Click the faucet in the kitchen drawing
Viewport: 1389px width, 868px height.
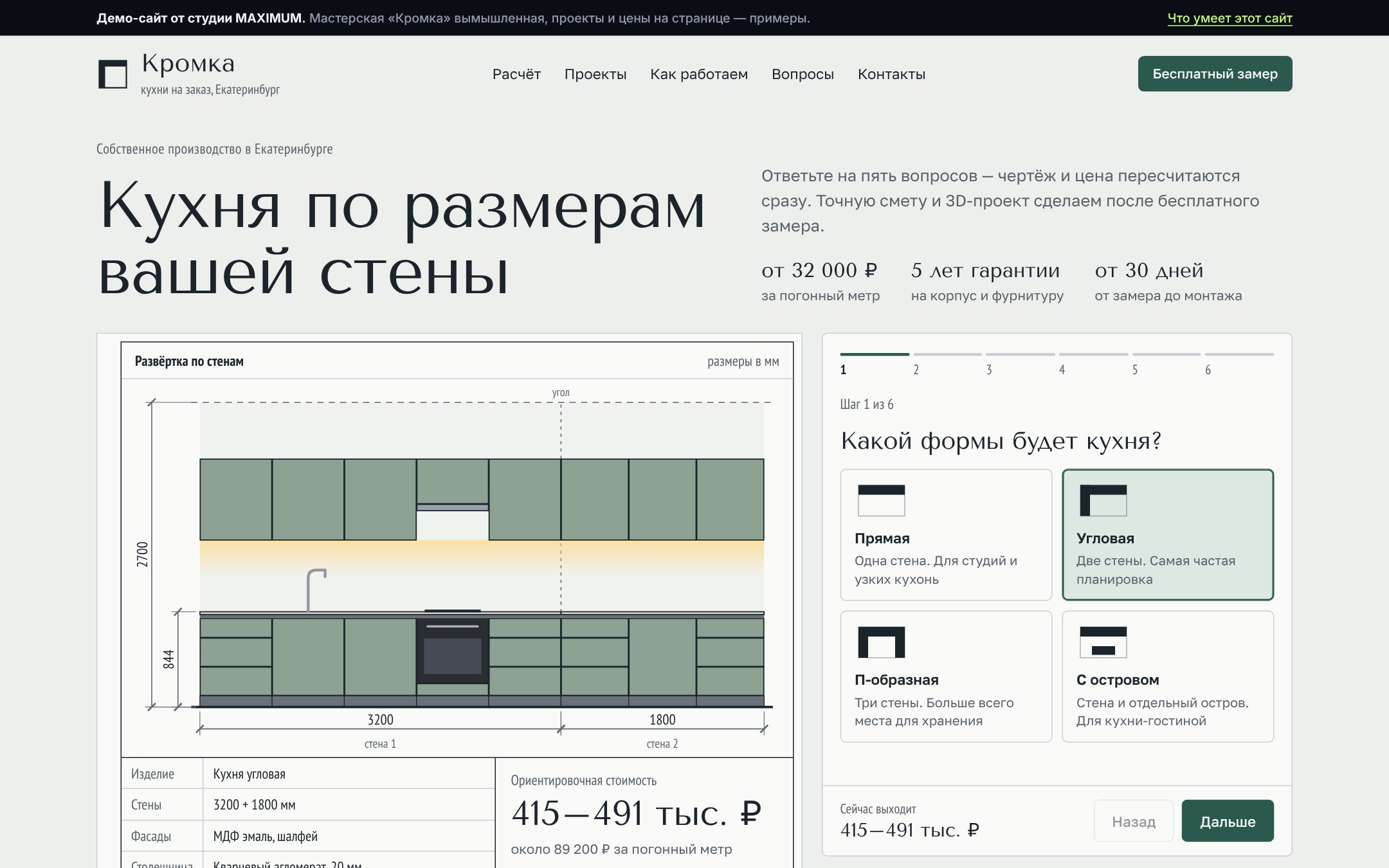(316, 590)
